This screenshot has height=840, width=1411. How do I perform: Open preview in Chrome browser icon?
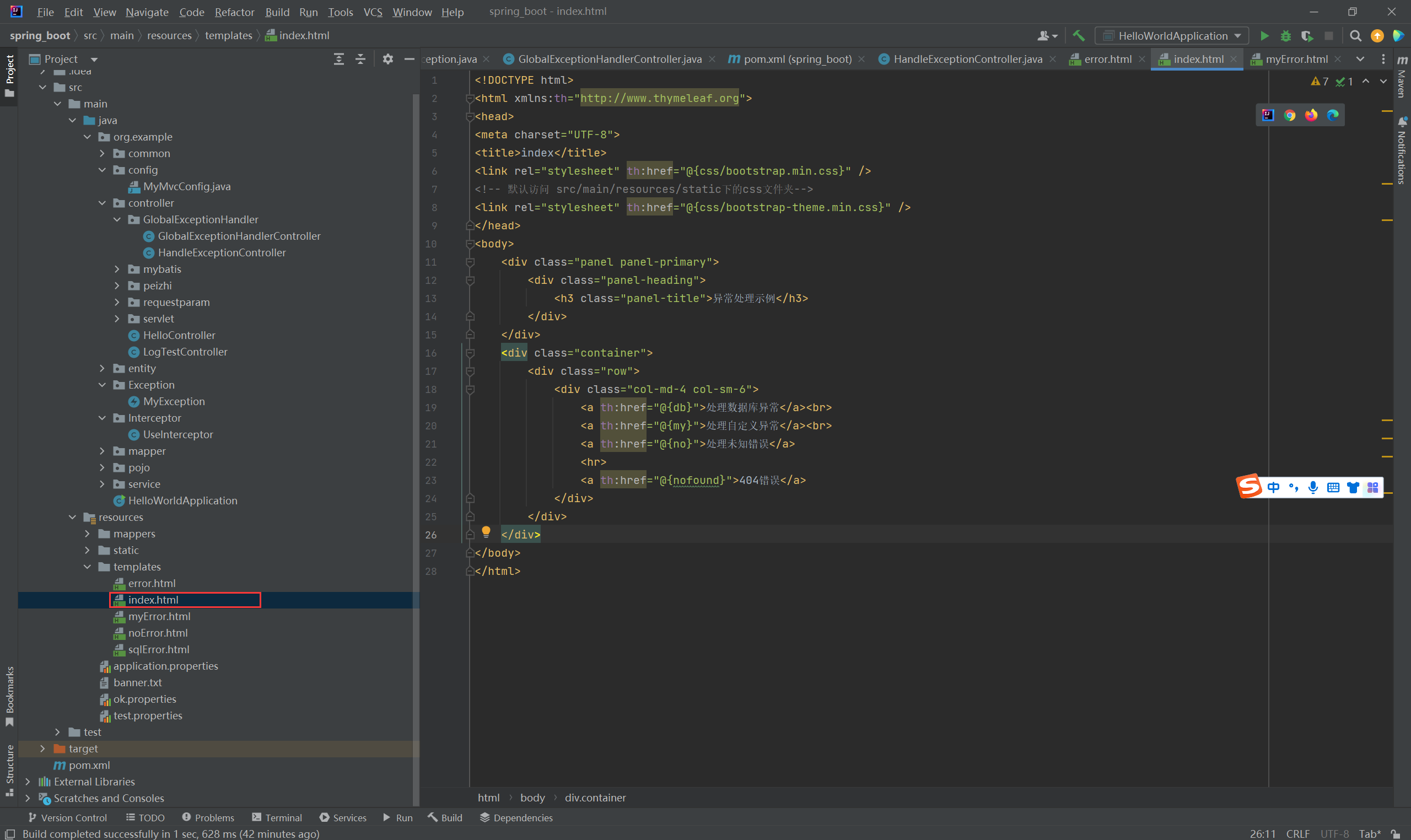point(1289,115)
